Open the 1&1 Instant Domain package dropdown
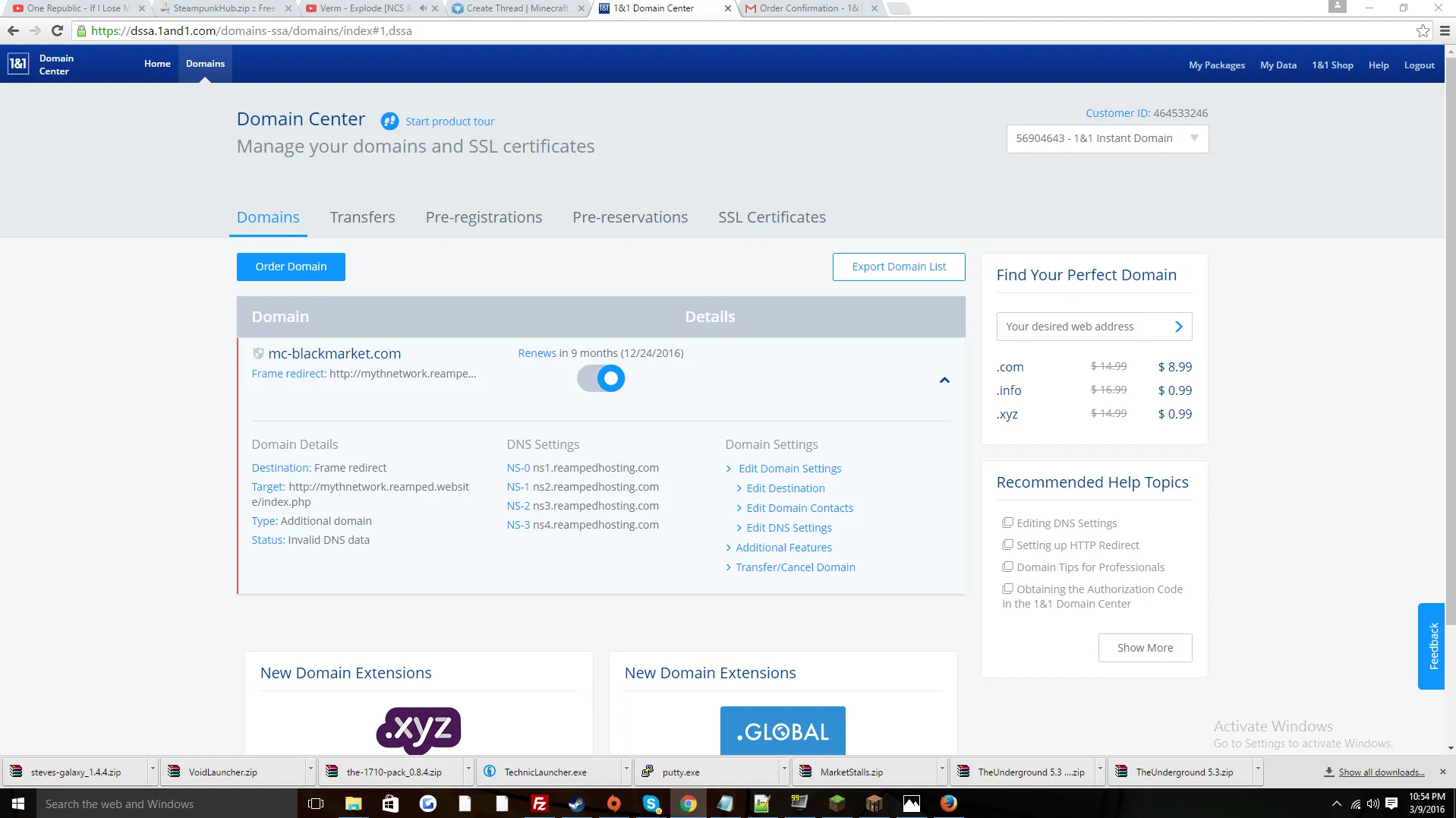This screenshot has height=818, width=1456. 1107,139
